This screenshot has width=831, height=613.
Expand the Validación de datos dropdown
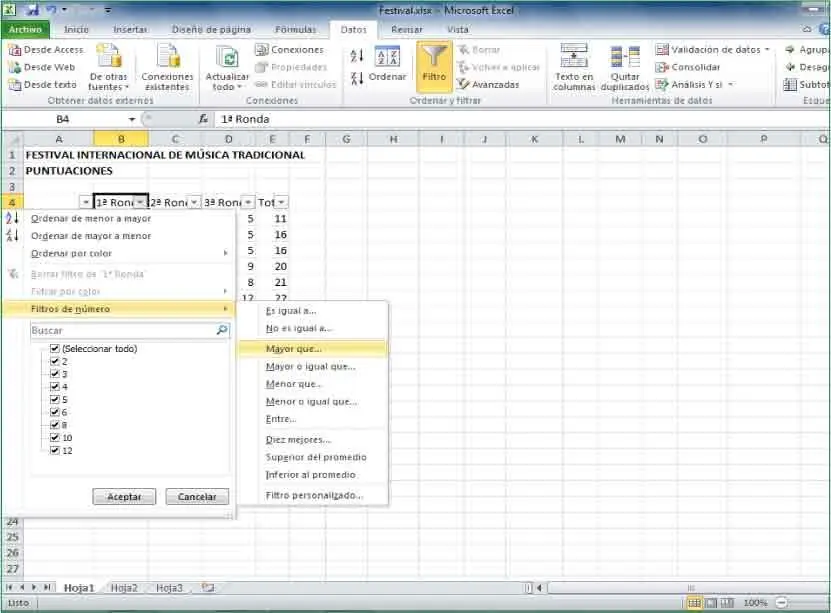[x=767, y=50]
